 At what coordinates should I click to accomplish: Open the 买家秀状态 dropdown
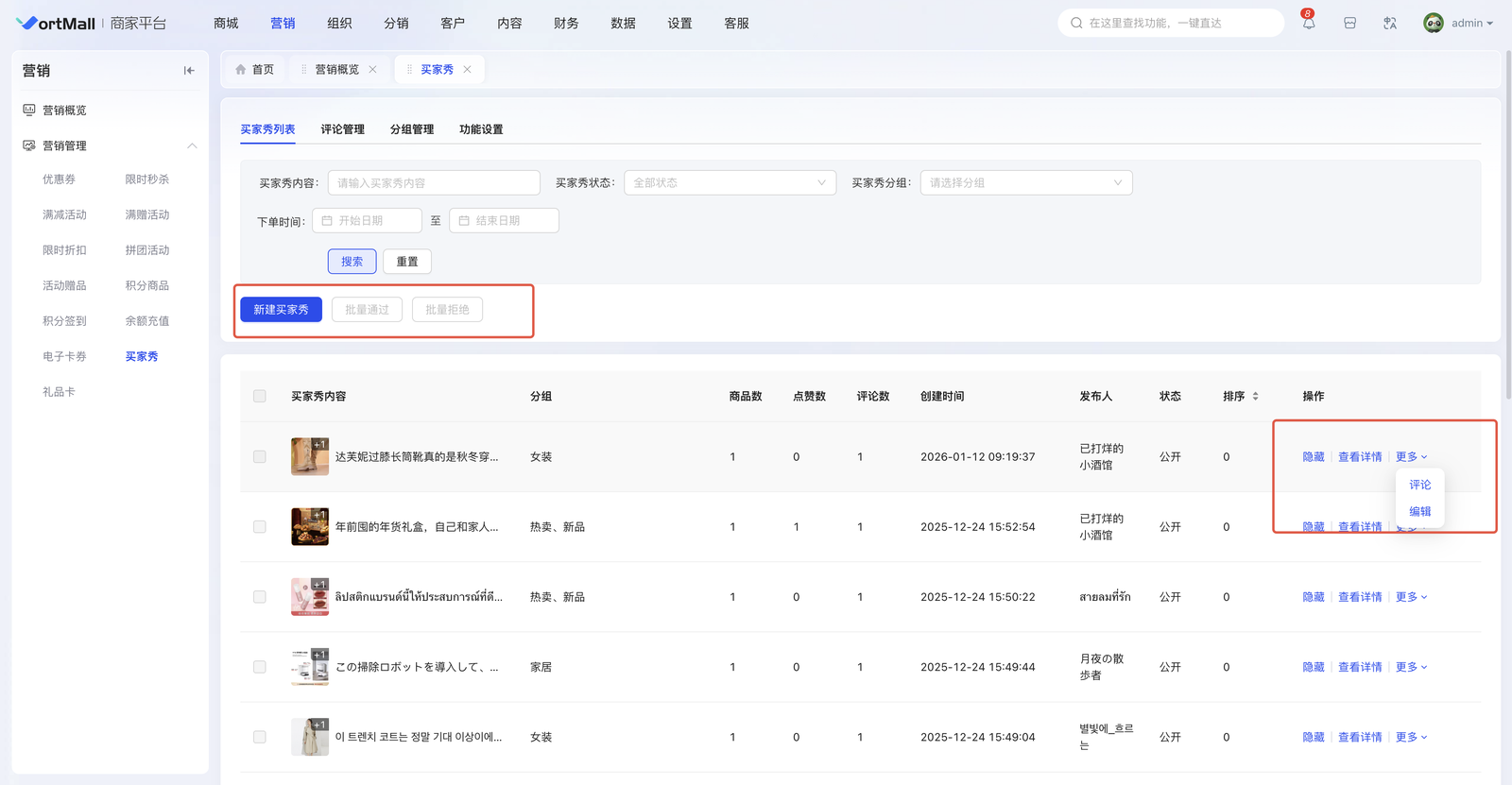coord(730,183)
